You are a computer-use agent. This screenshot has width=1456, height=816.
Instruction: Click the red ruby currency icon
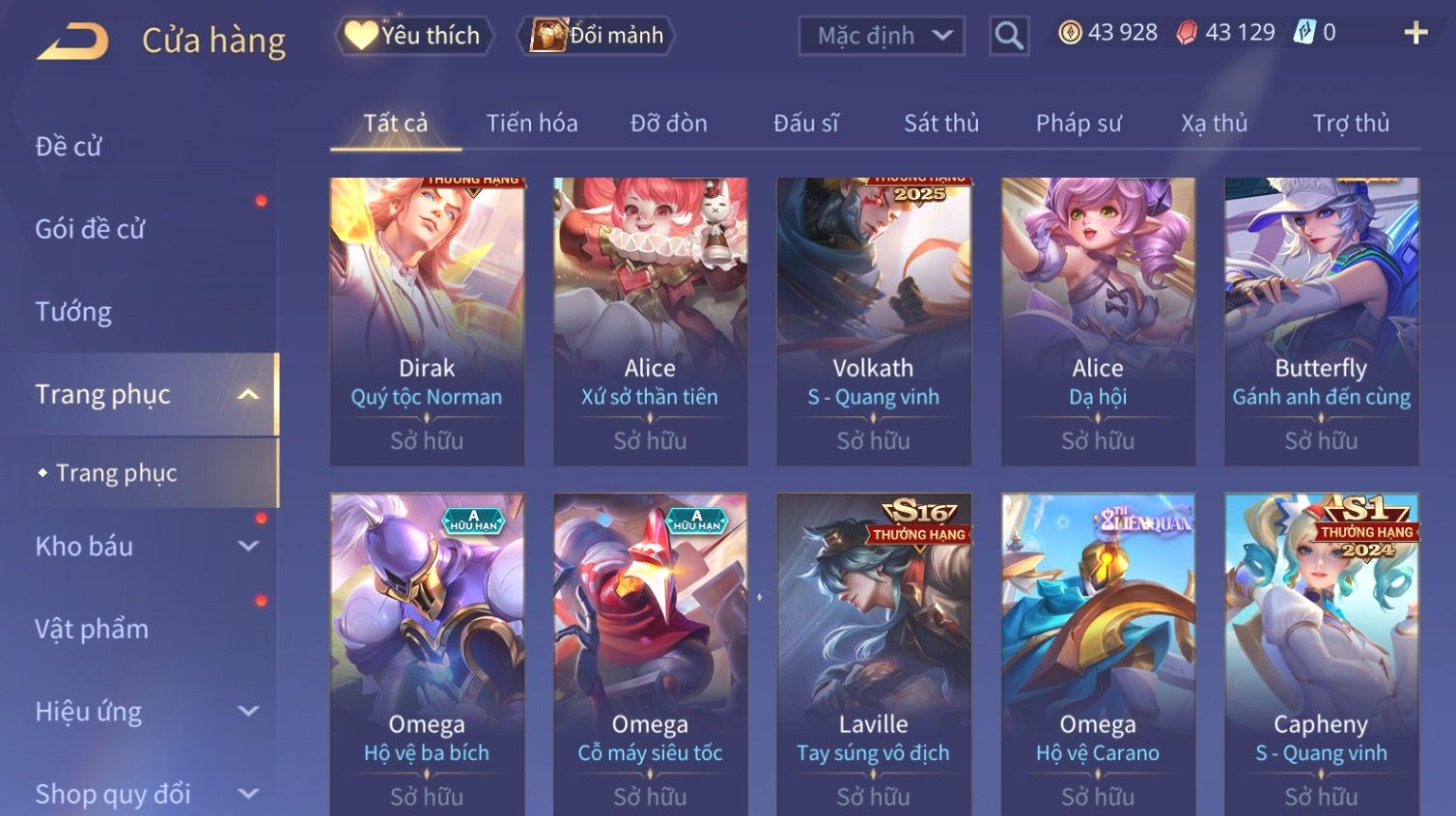[1187, 33]
